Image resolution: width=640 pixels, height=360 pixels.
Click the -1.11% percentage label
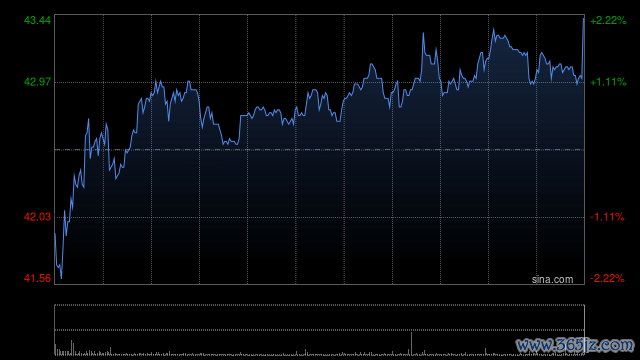point(607,217)
